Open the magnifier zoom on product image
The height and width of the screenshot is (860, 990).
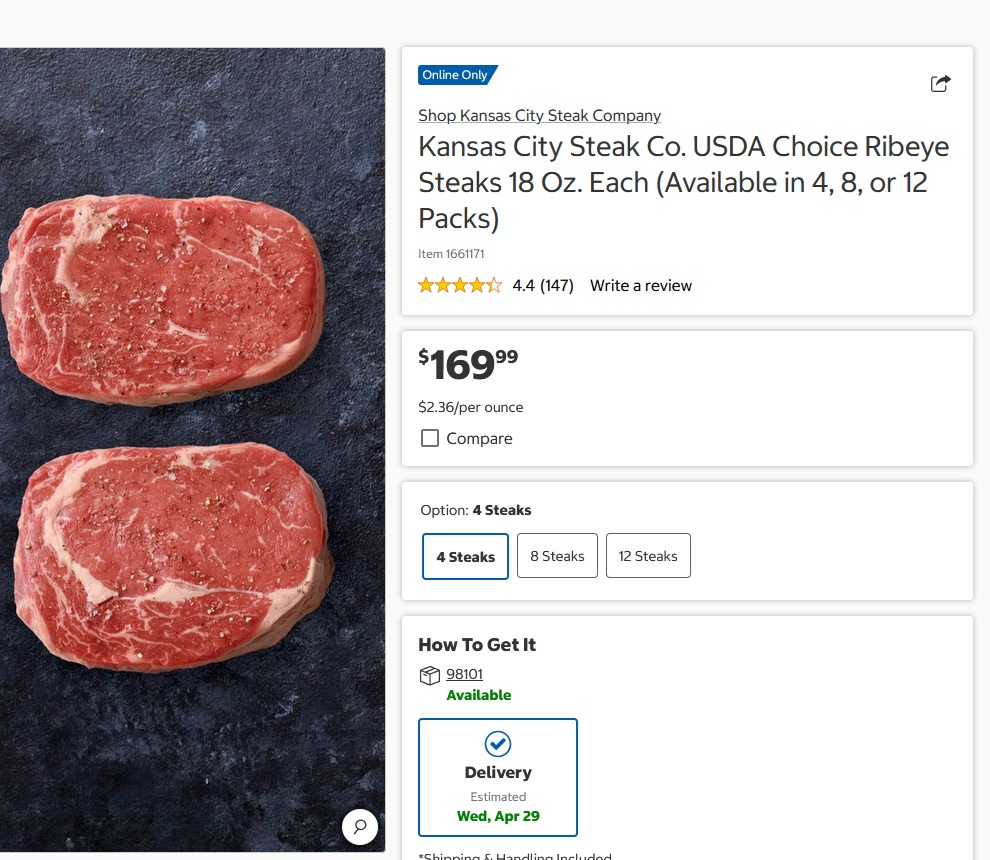click(360, 826)
